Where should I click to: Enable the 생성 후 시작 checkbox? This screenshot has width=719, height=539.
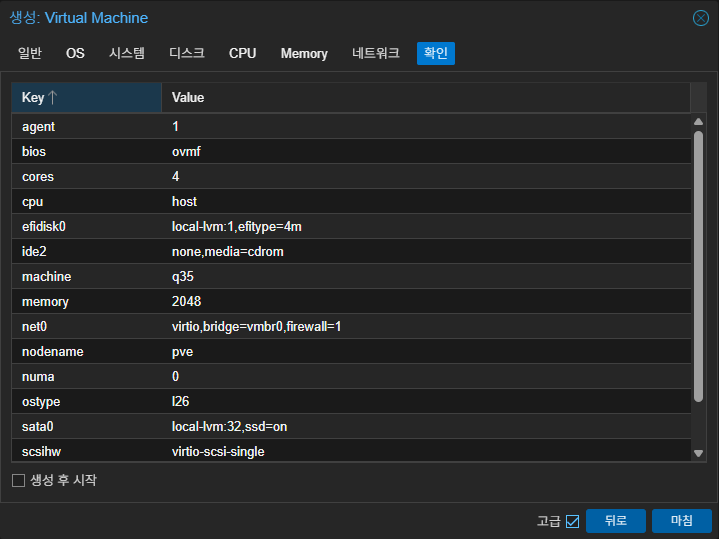pos(18,480)
